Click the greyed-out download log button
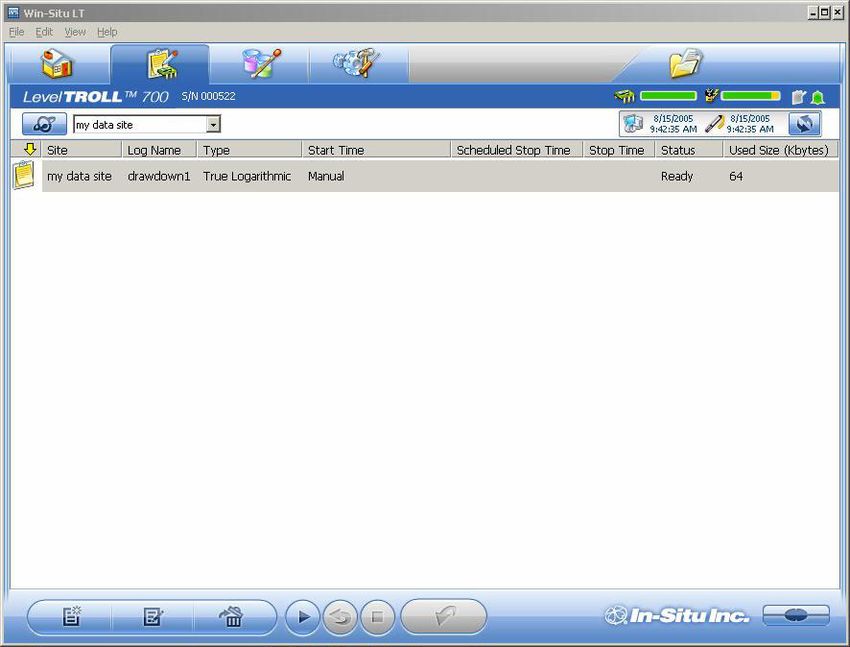The image size is (850, 647). click(443, 616)
